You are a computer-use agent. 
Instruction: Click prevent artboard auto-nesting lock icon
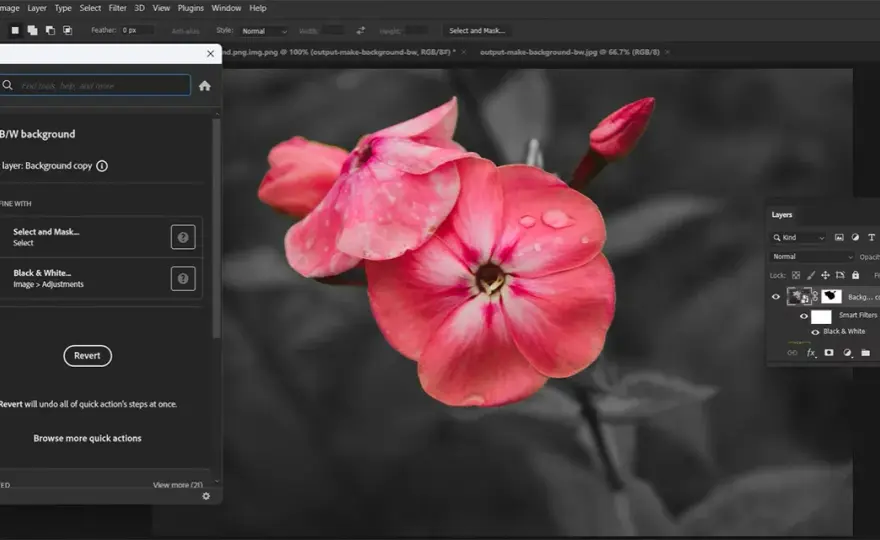coord(840,275)
